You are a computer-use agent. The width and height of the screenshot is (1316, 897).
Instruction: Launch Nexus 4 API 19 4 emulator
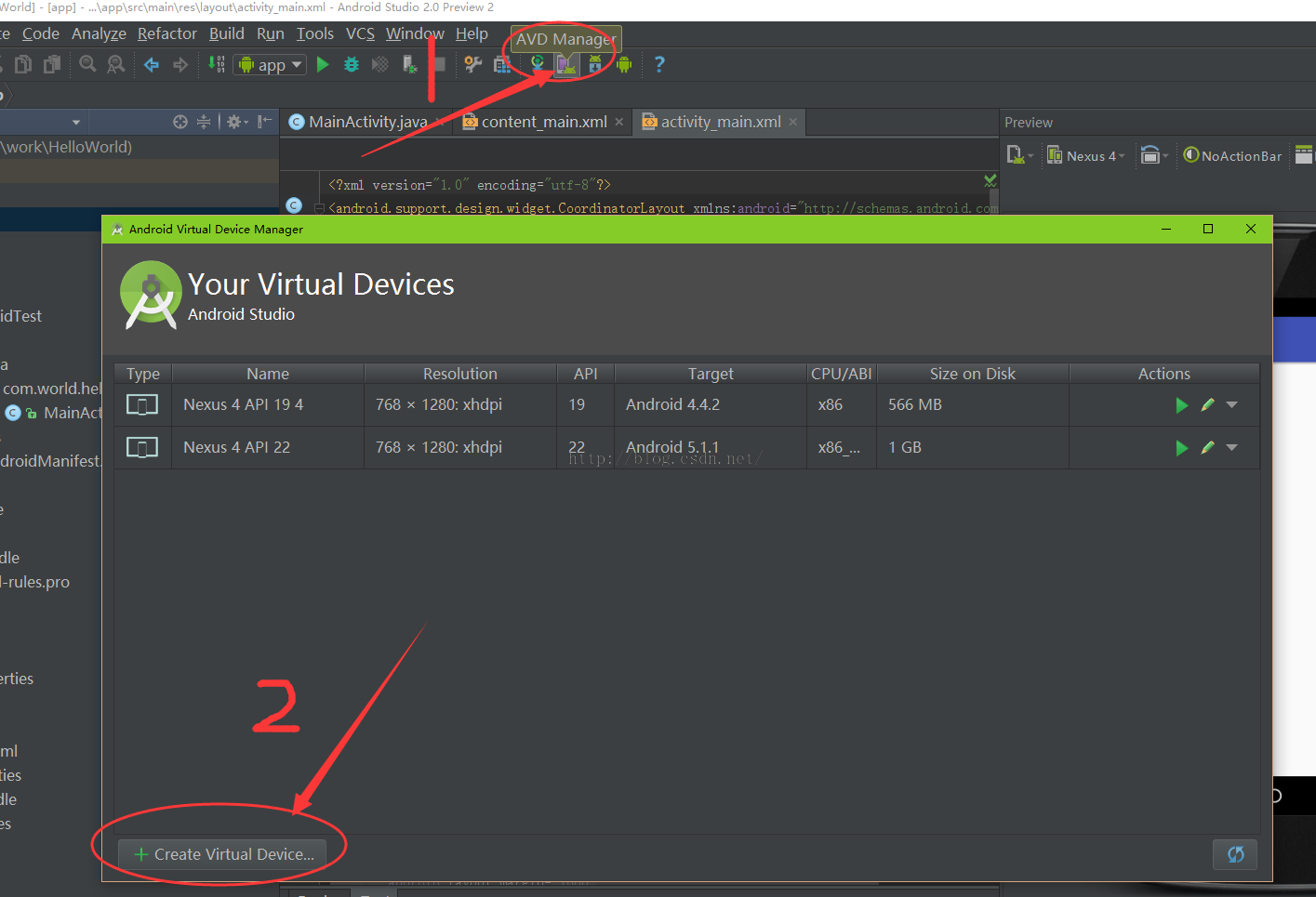coord(1181,405)
